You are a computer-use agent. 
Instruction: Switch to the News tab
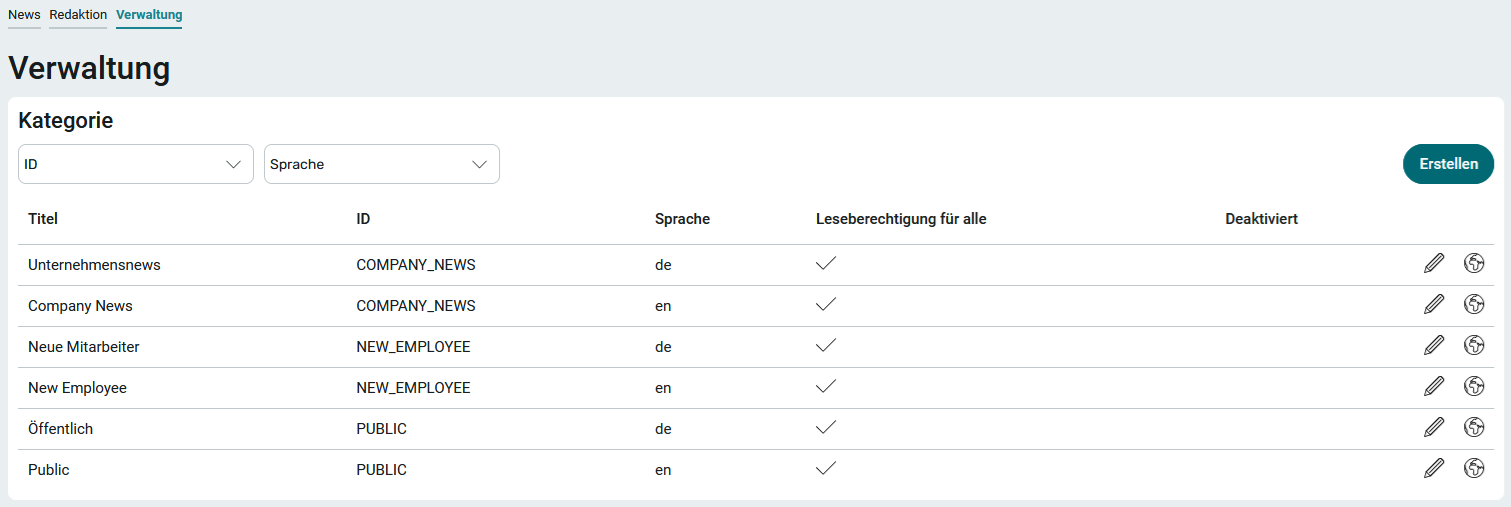[24, 15]
